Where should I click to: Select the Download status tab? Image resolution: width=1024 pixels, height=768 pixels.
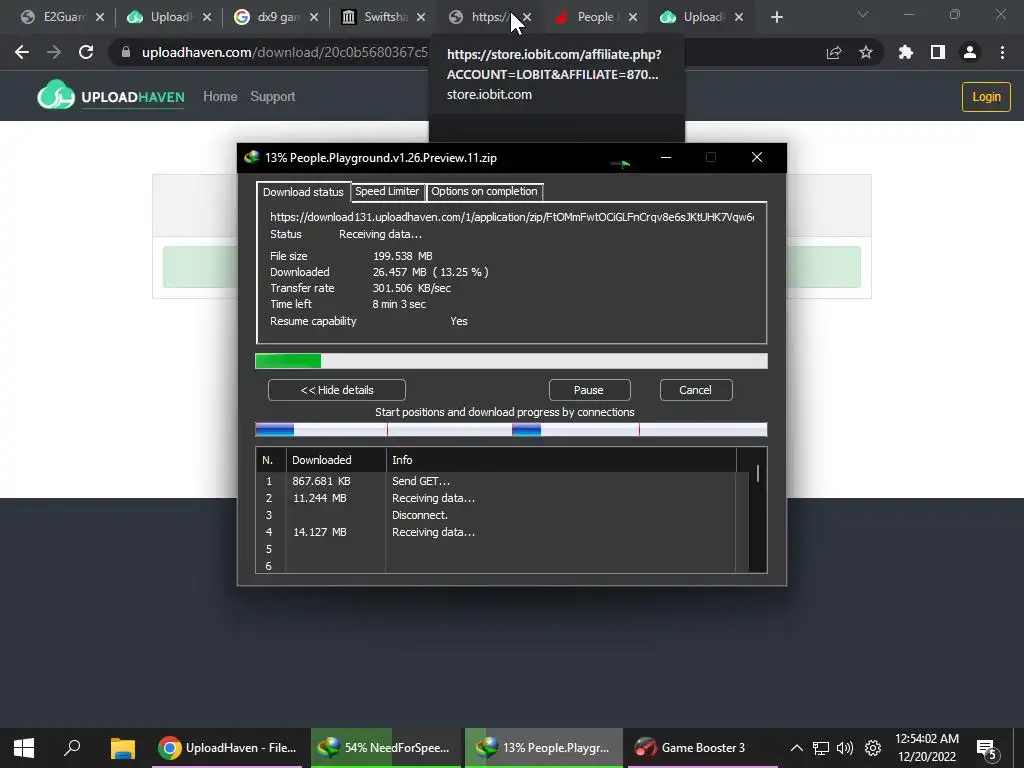303,192
